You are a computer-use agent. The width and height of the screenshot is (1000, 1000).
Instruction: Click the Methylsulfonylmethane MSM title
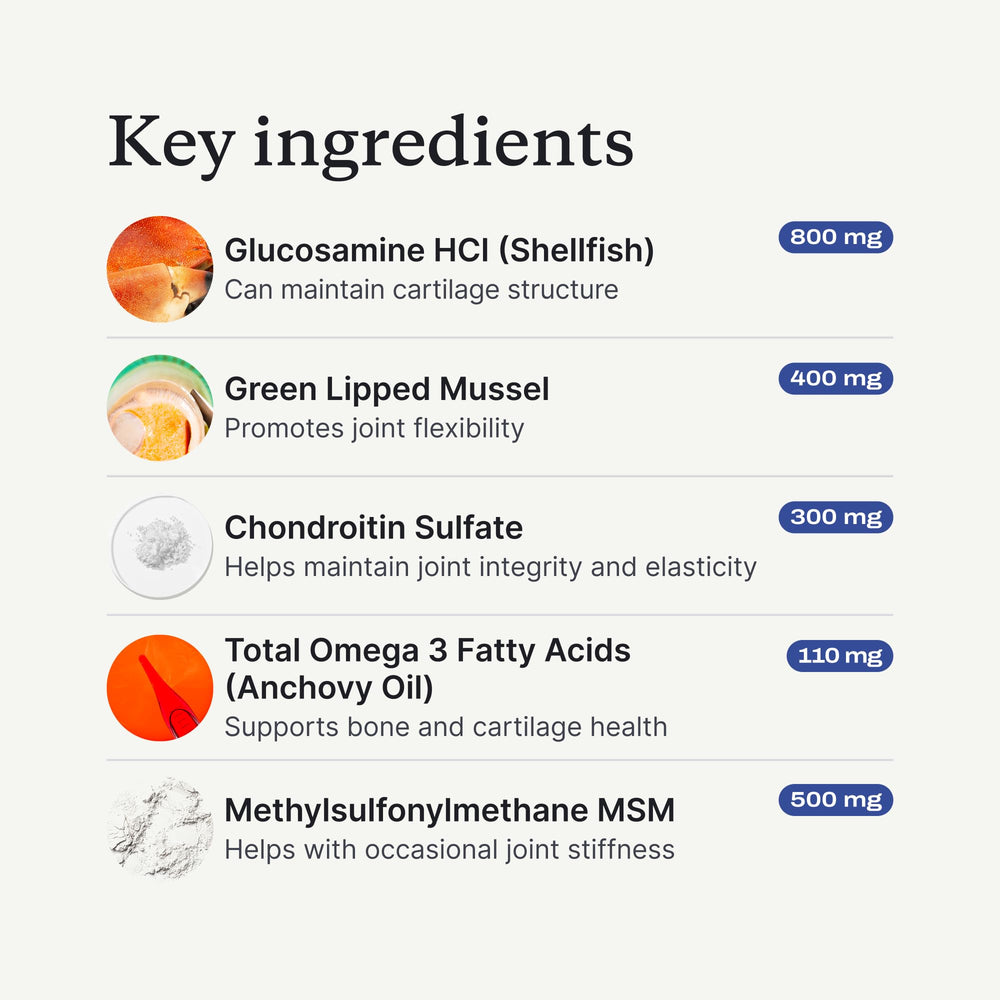pos(450,811)
